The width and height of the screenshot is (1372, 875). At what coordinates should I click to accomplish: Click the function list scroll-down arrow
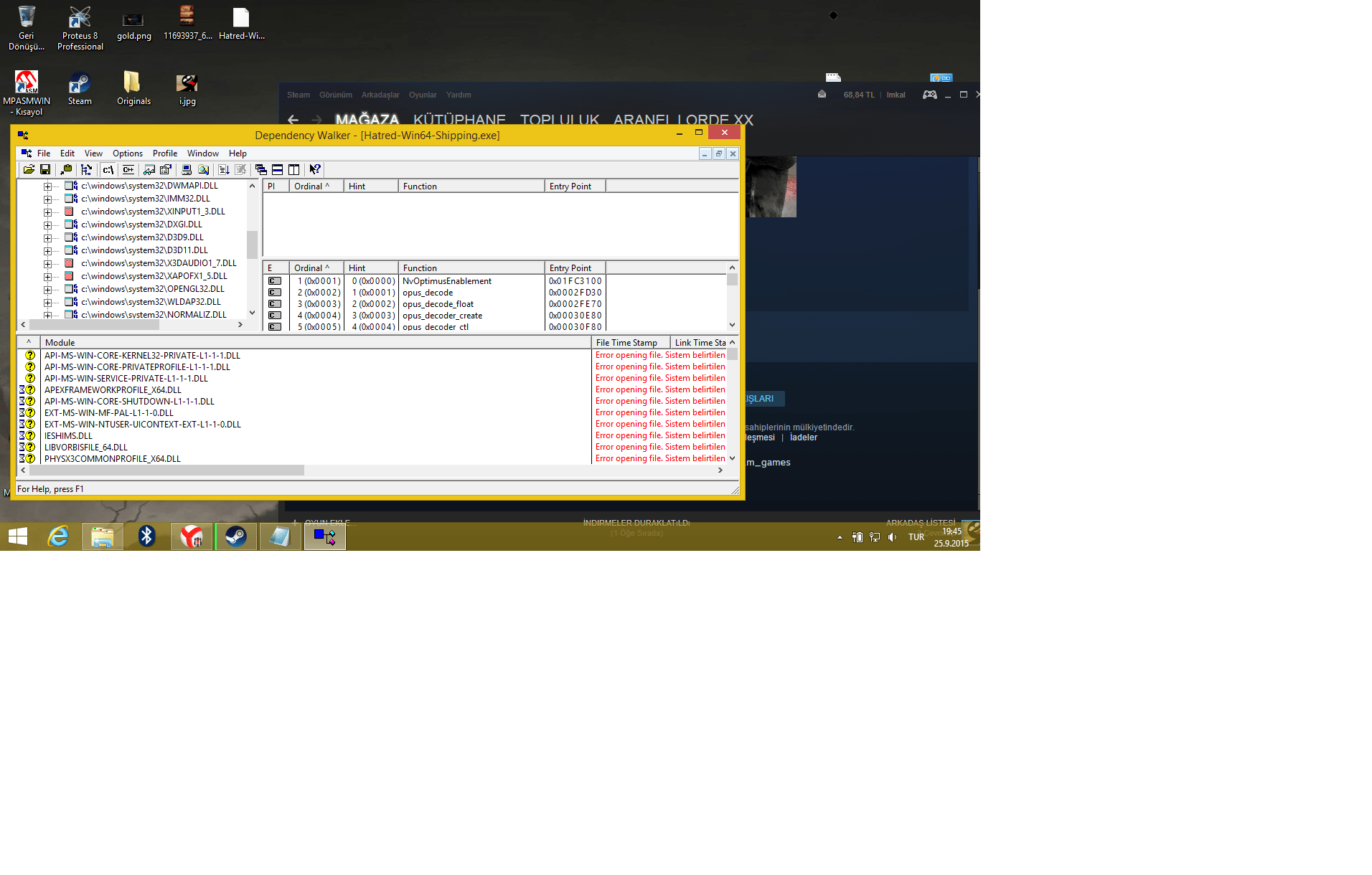pyautogui.click(x=732, y=325)
